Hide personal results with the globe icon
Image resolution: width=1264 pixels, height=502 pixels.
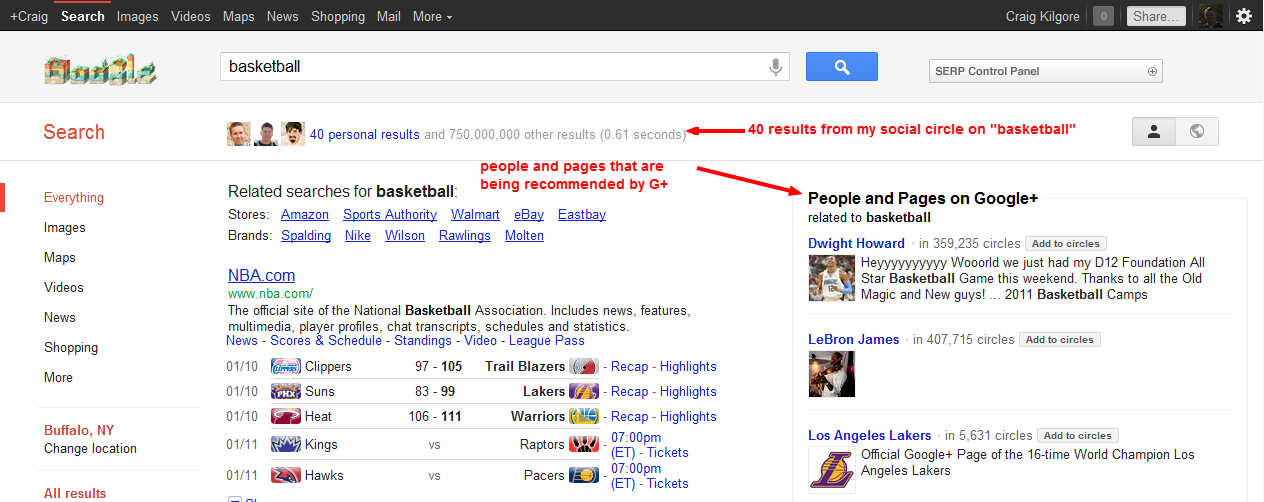(1197, 131)
